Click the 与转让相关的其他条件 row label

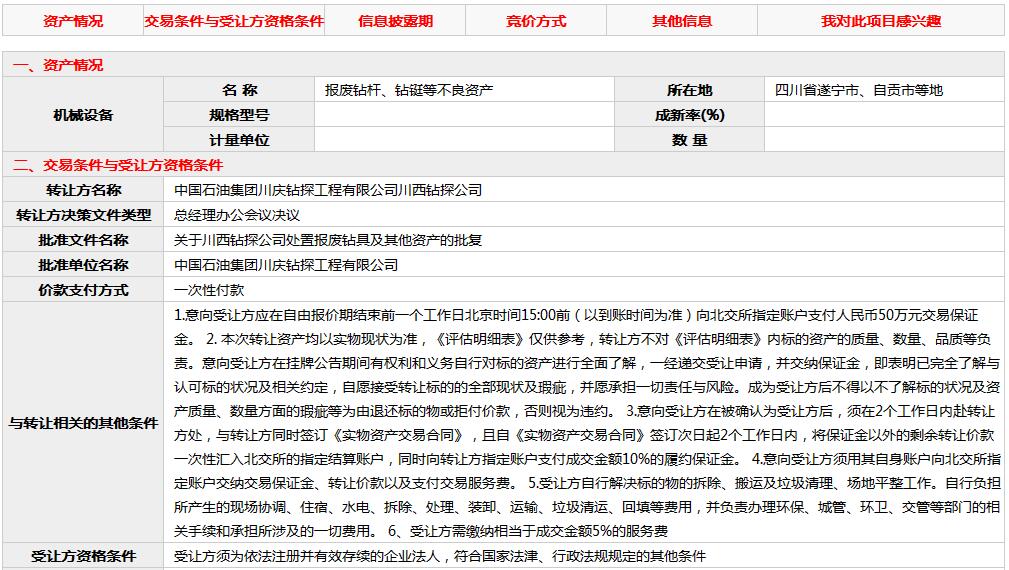click(x=83, y=423)
